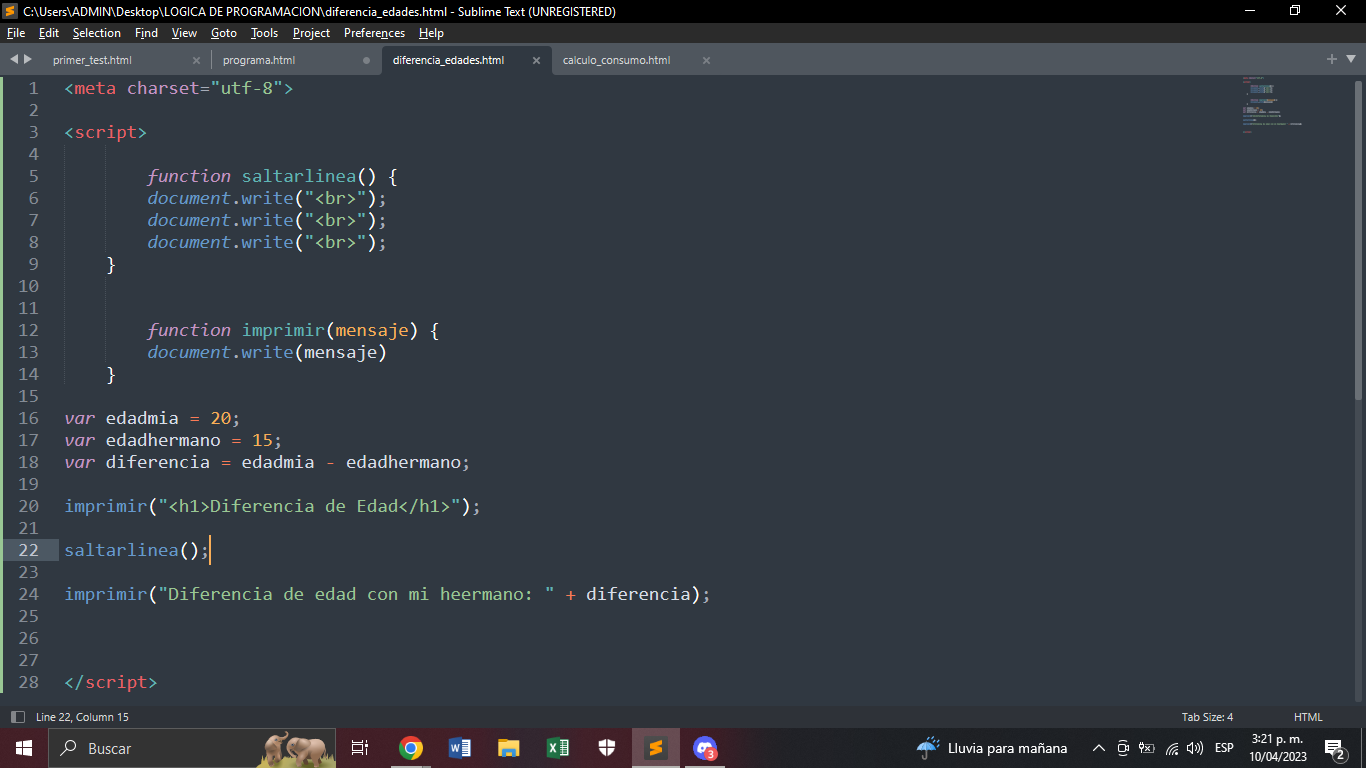Switch to the calculo_consumo.html tab
The width and height of the screenshot is (1366, 768).
(616, 60)
